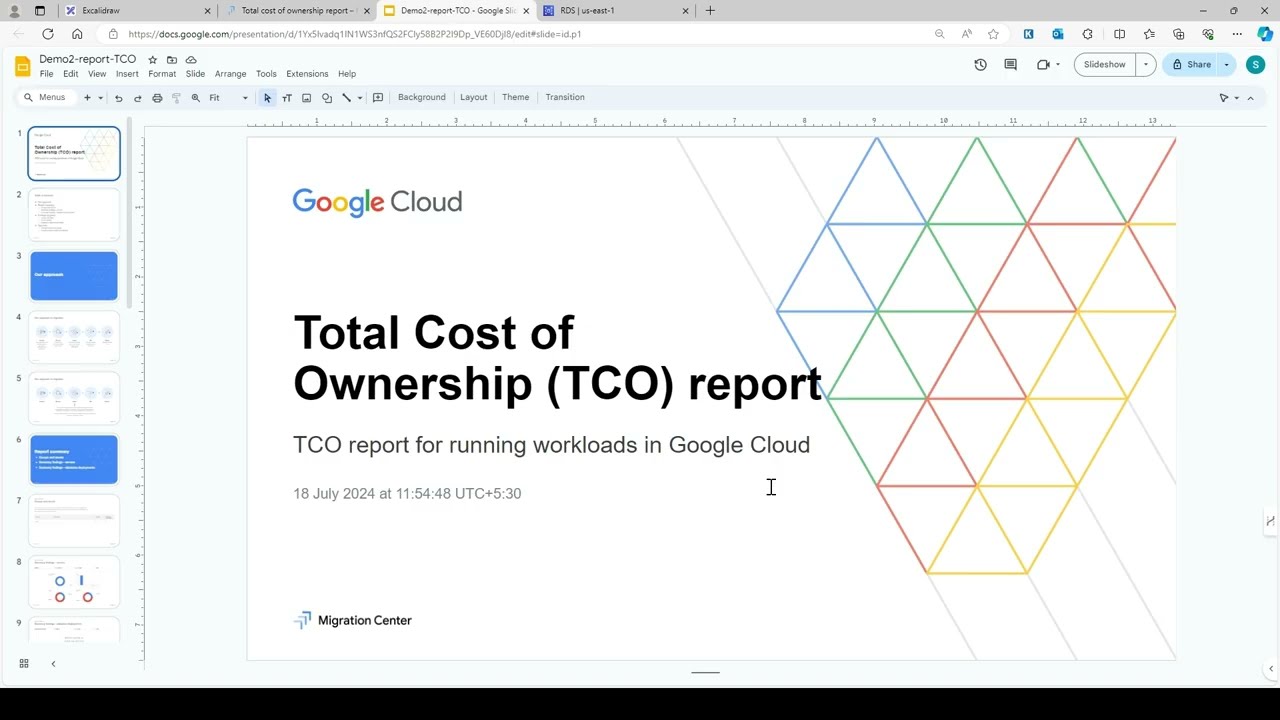This screenshot has height=720, width=1280.
Task: Click the undo arrow in the toolbar
Action: [118, 98]
